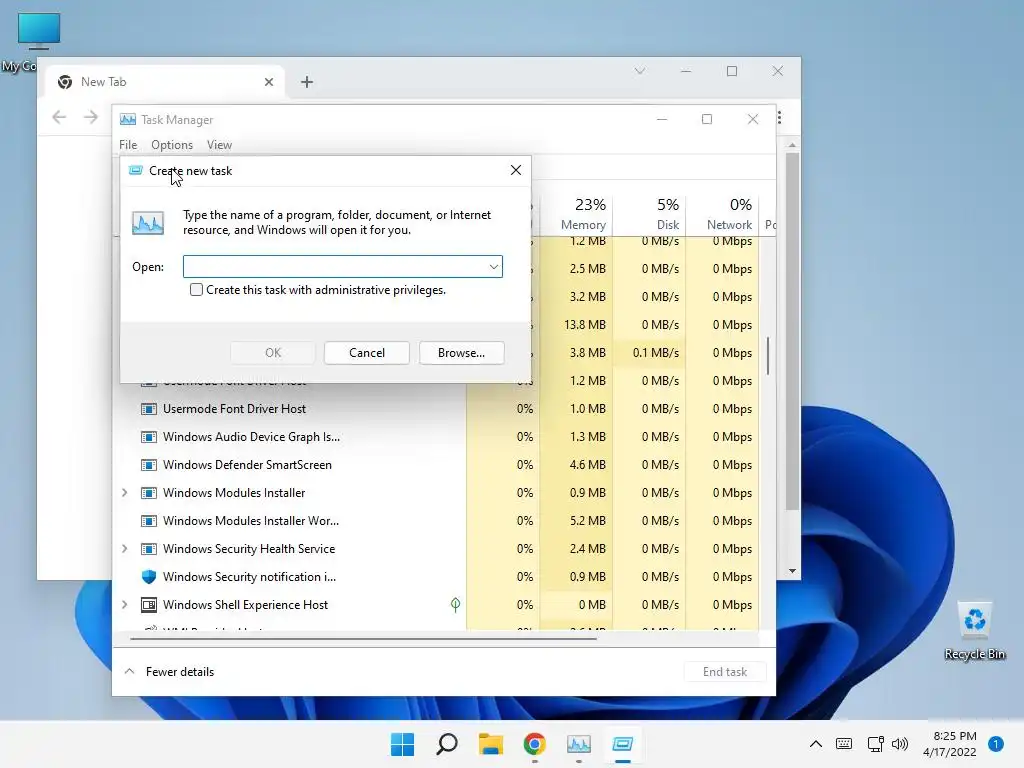This screenshot has width=1024, height=768.
Task: Click the End task button
Action: click(x=724, y=671)
